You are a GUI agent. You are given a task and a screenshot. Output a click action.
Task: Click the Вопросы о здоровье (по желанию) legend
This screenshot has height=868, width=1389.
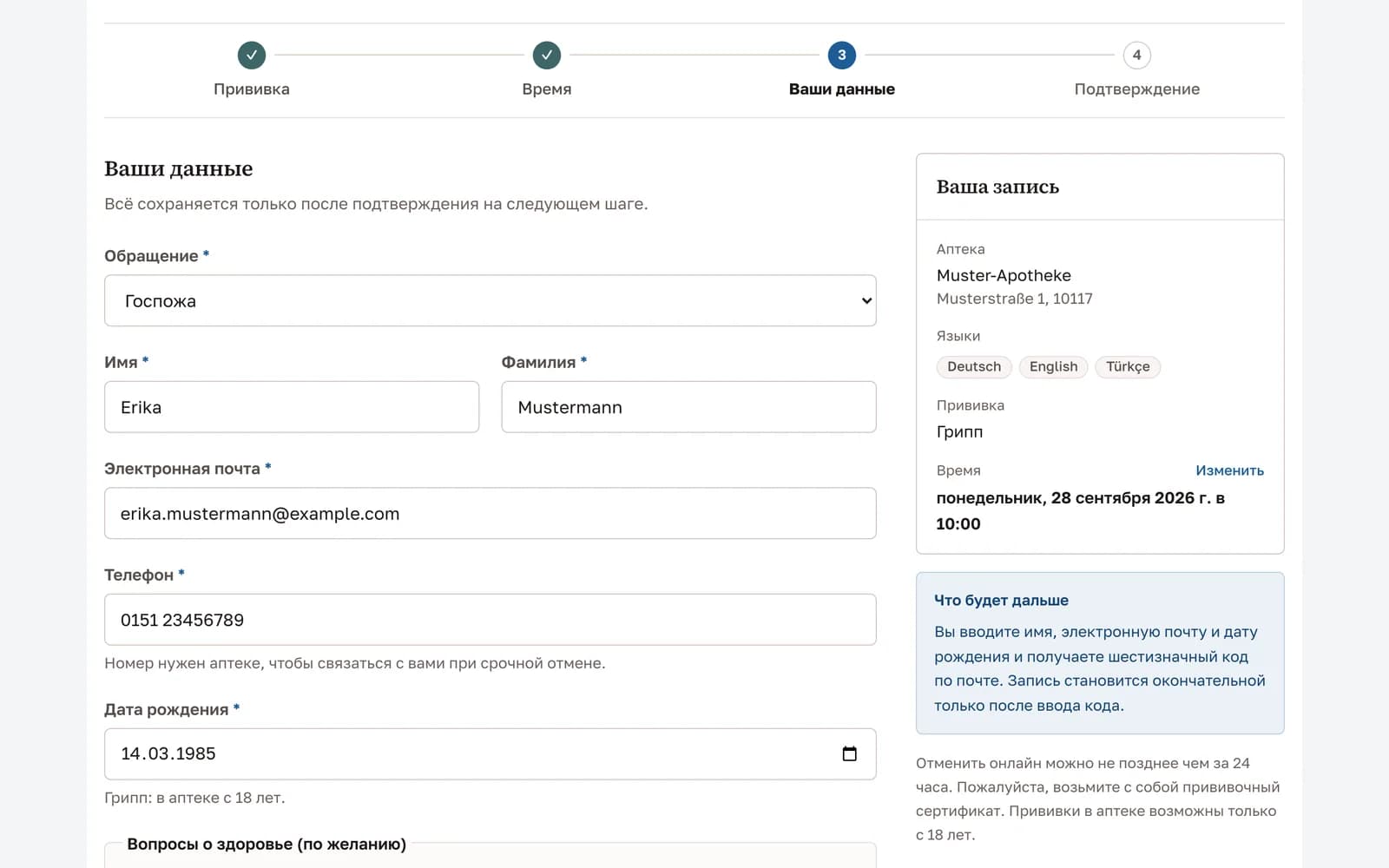[x=267, y=844]
